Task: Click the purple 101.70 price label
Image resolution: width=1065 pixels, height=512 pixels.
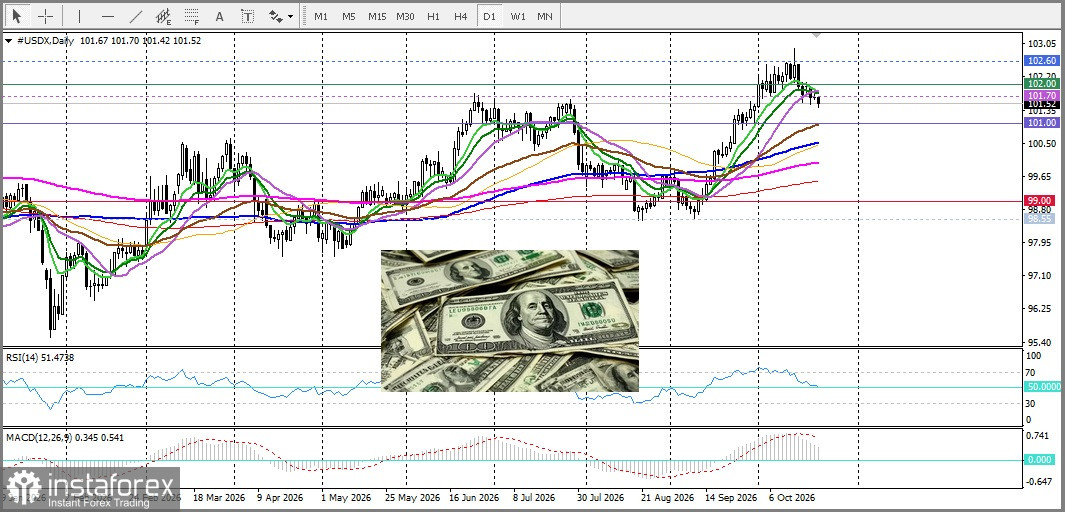Action: click(x=1041, y=96)
